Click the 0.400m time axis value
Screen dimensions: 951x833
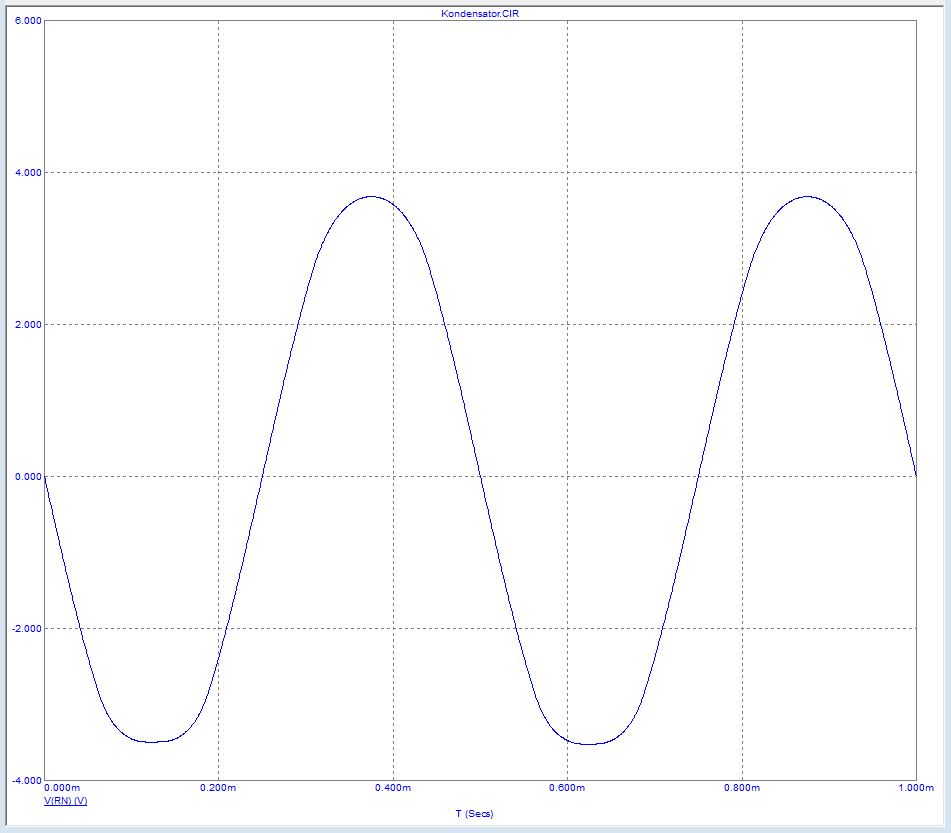pos(393,787)
